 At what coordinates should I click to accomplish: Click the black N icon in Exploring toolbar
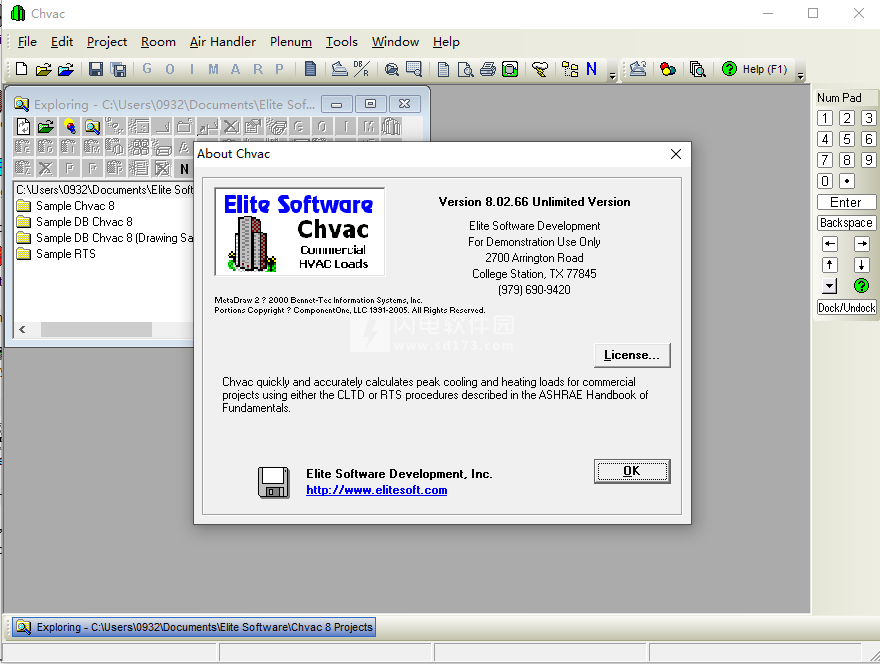184,168
